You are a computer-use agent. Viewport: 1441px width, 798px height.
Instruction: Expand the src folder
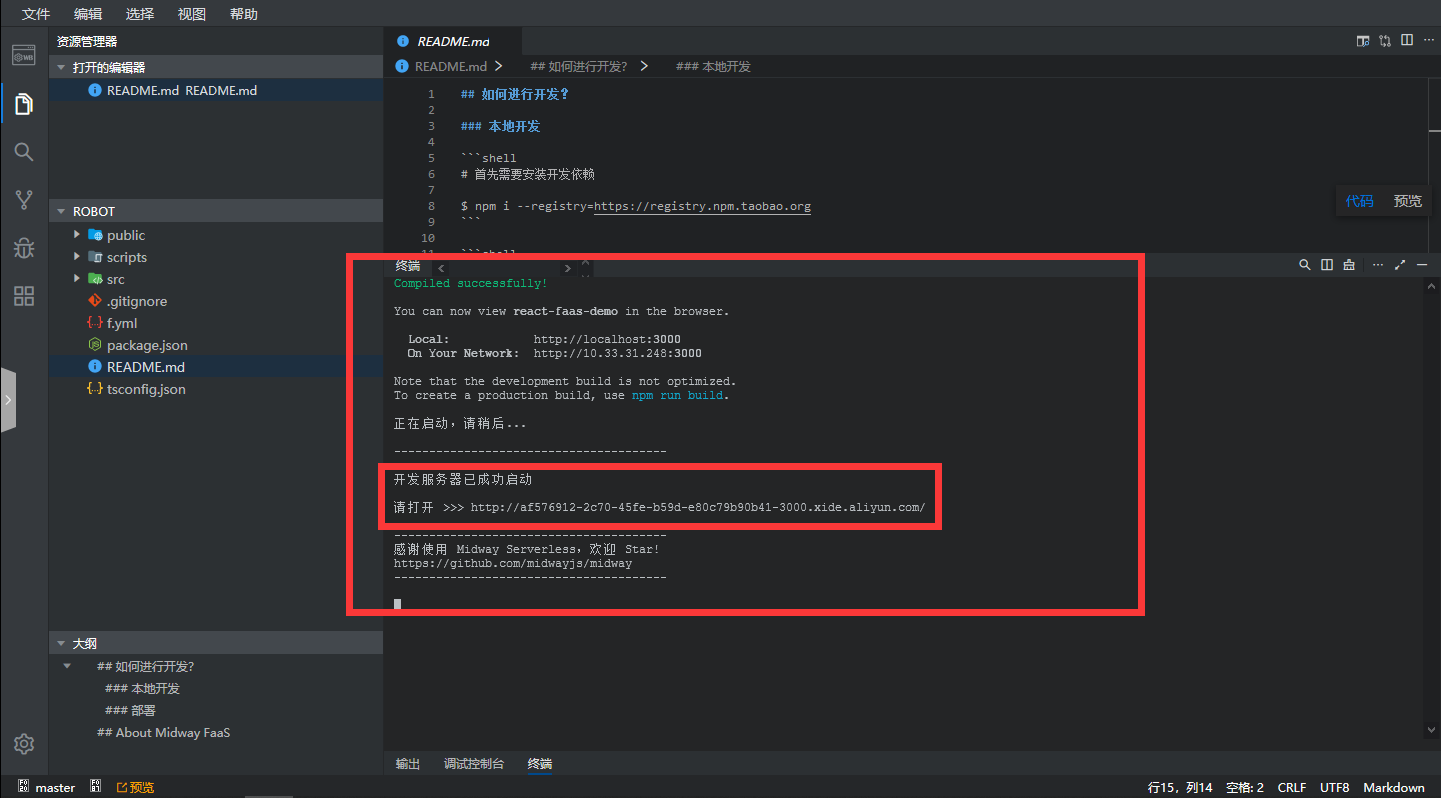click(x=77, y=279)
